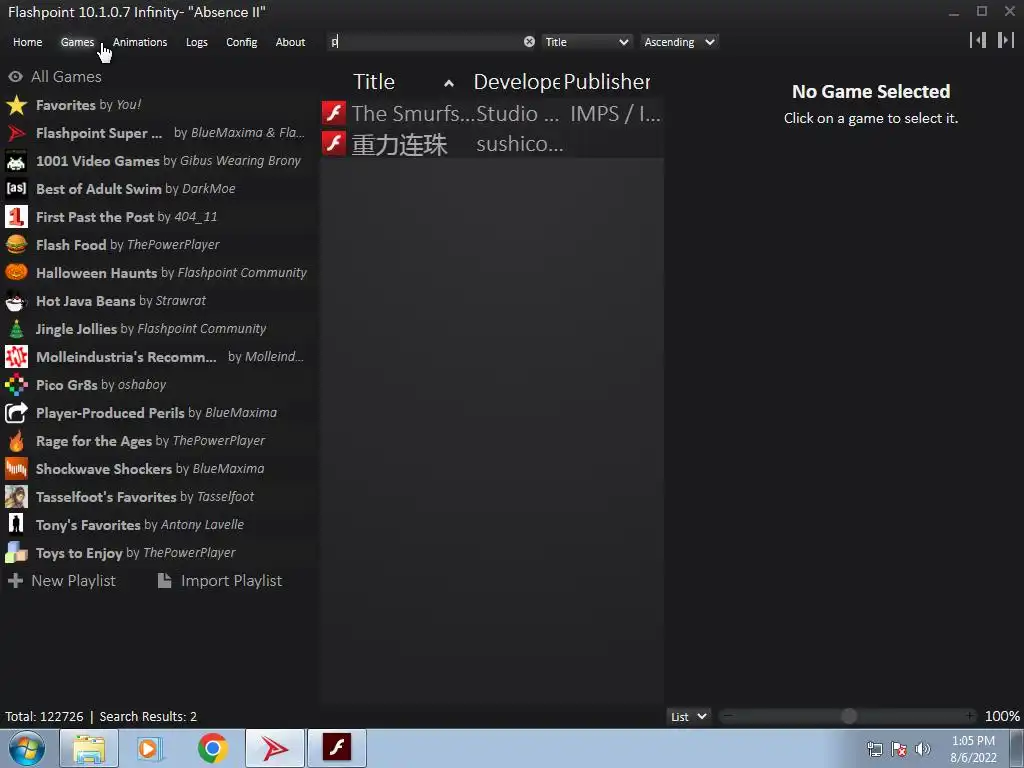
Task: Click the Action Center flag tray icon
Action: [x=899, y=749]
